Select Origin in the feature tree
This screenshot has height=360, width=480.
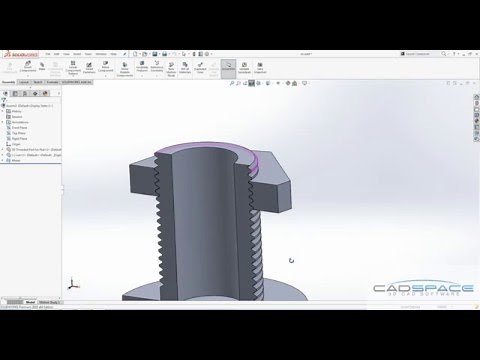14,144
